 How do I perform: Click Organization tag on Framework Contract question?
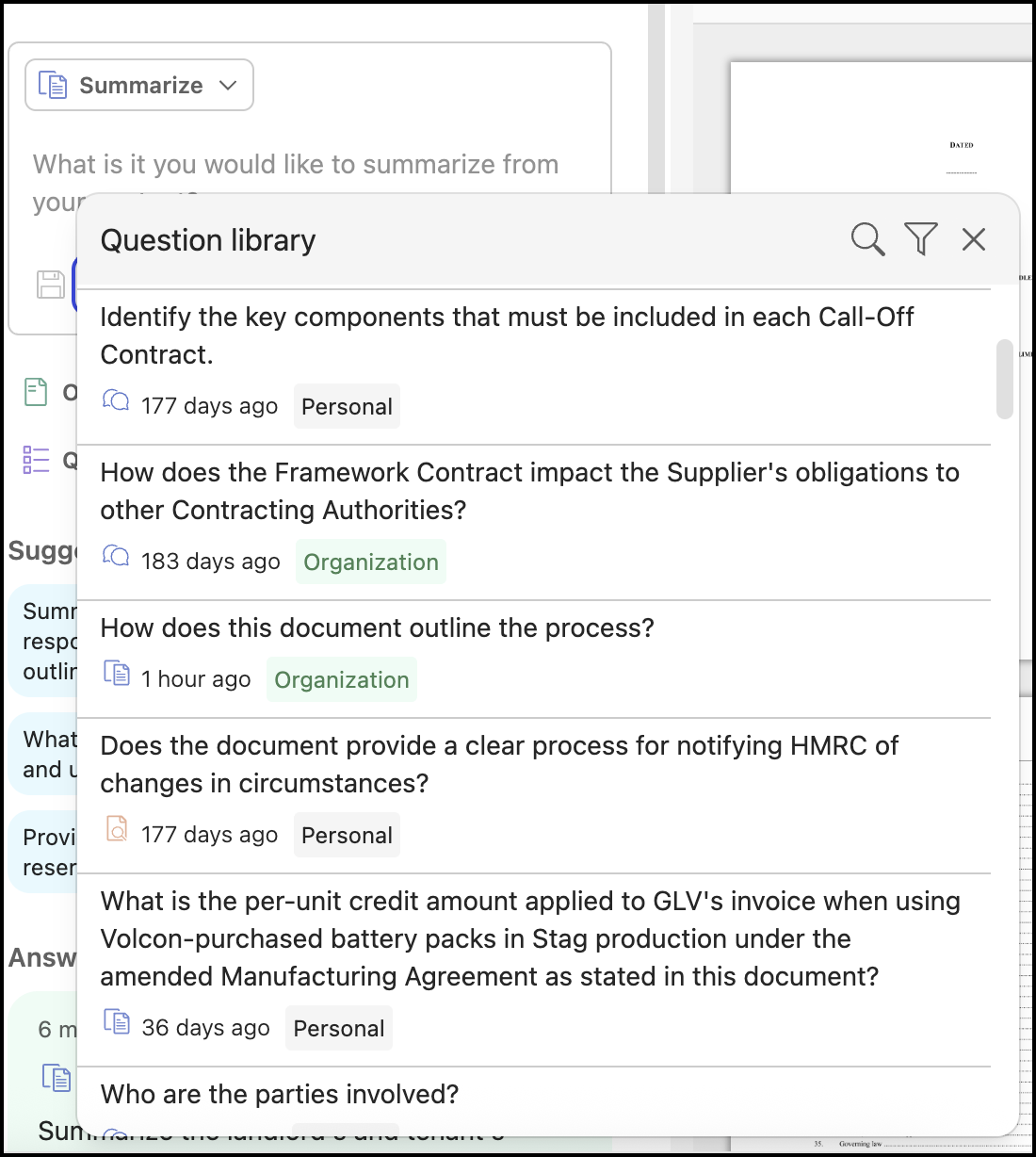[370, 562]
